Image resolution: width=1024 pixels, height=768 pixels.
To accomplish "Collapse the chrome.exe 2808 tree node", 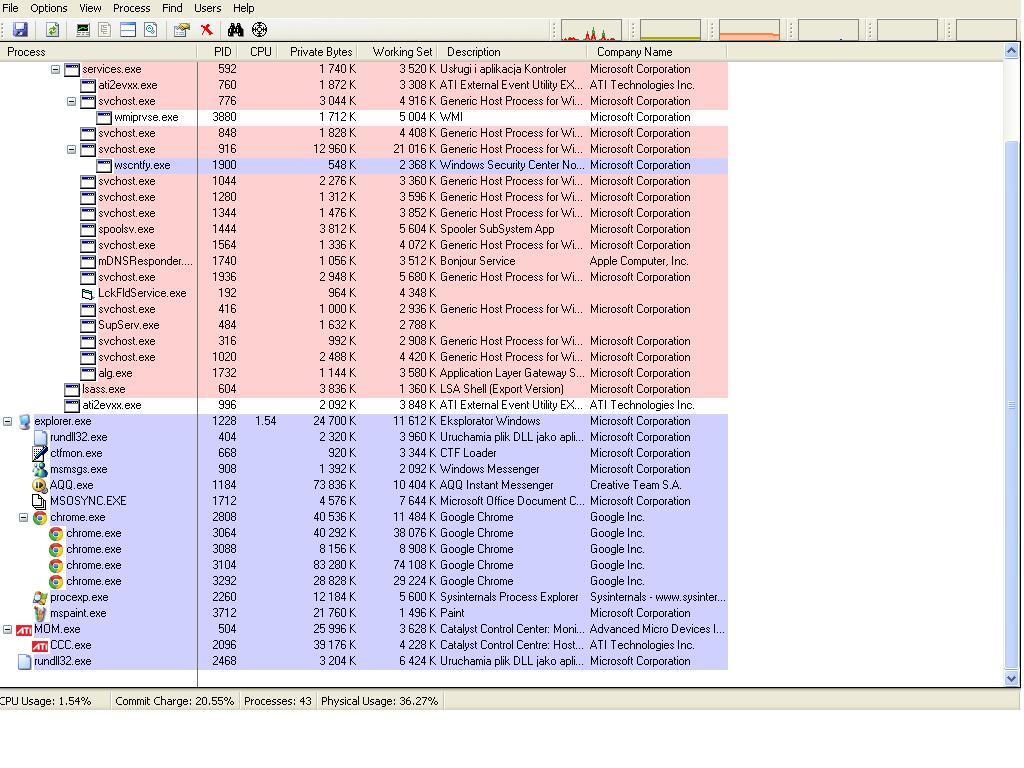I will (24, 517).
